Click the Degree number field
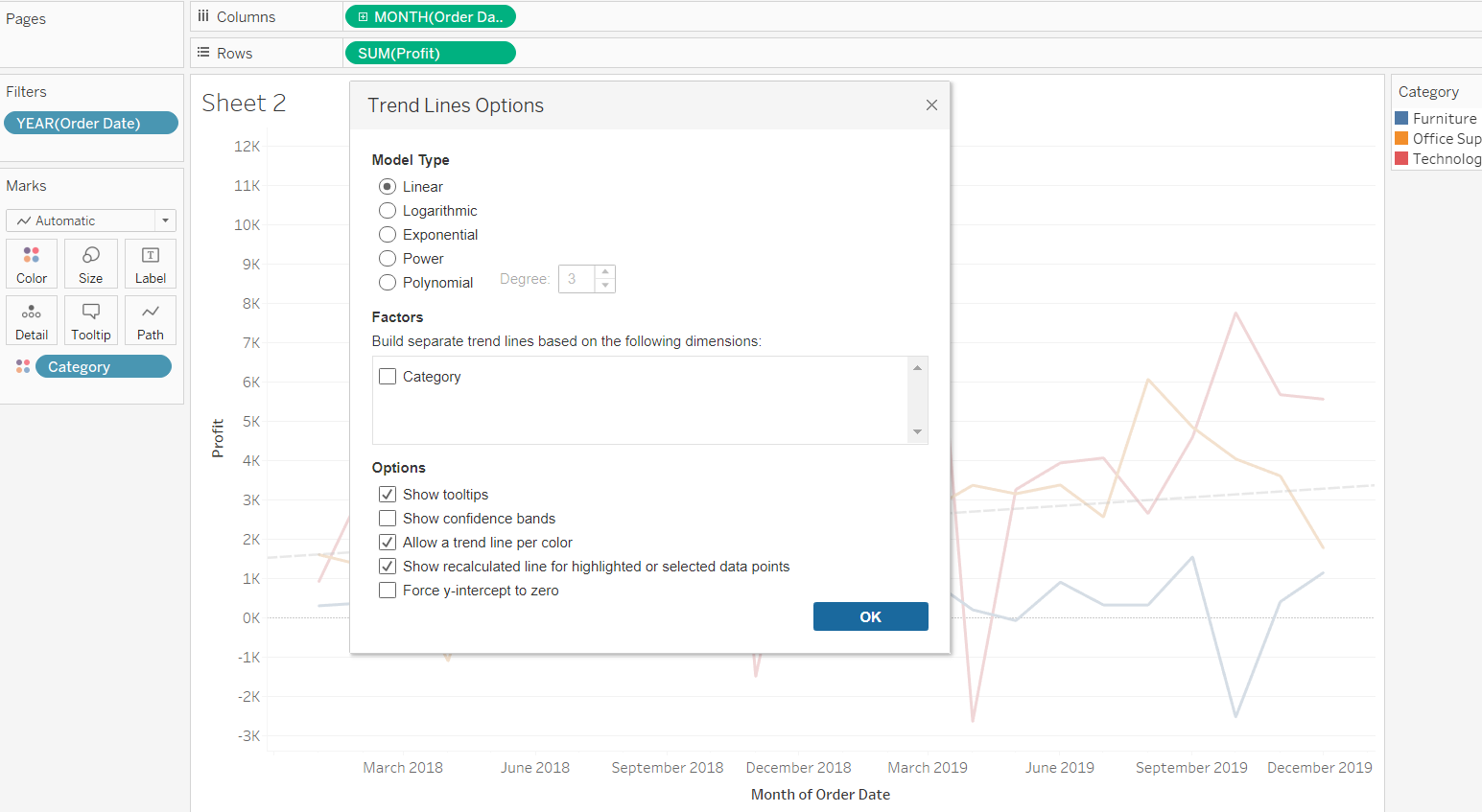The height and width of the screenshot is (812, 1482). (576, 279)
